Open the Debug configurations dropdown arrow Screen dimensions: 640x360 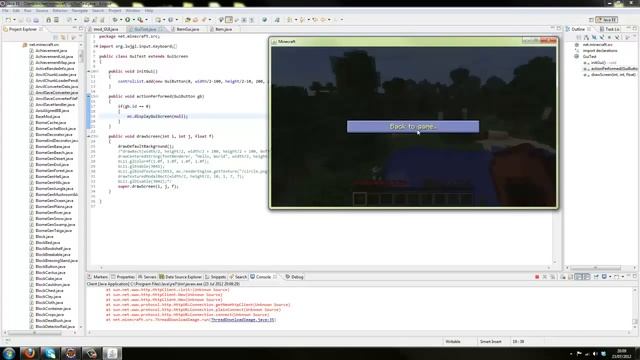(121, 20)
